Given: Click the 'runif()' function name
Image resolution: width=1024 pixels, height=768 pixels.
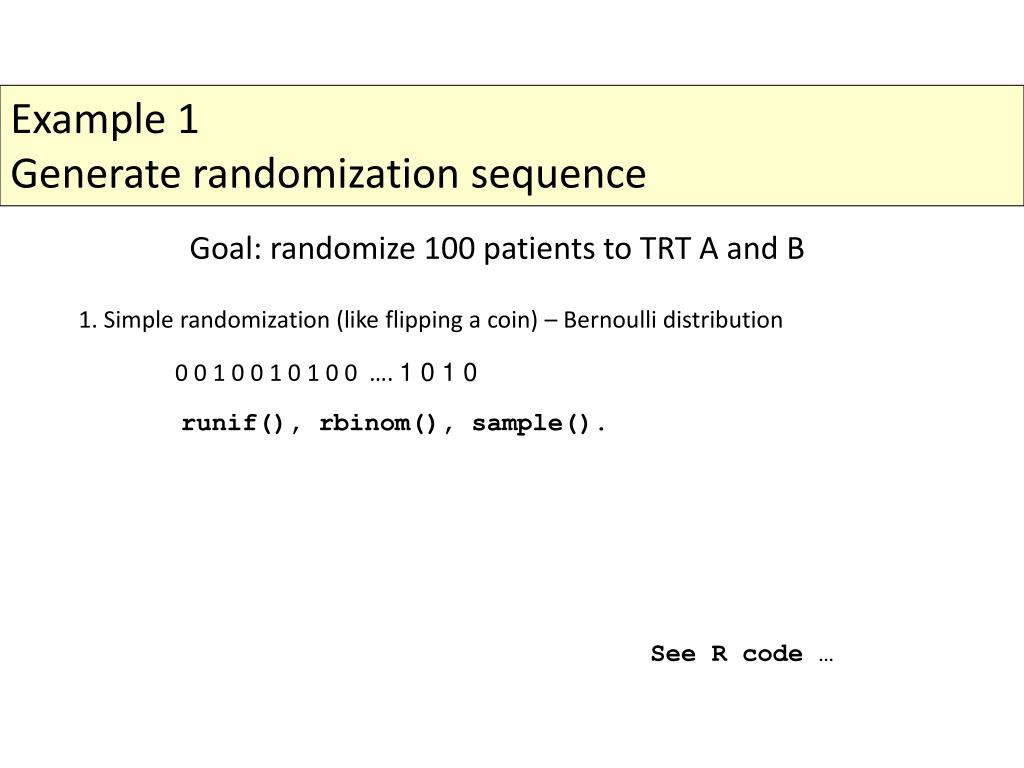Looking at the screenshot, I should [x=233, y=423].
